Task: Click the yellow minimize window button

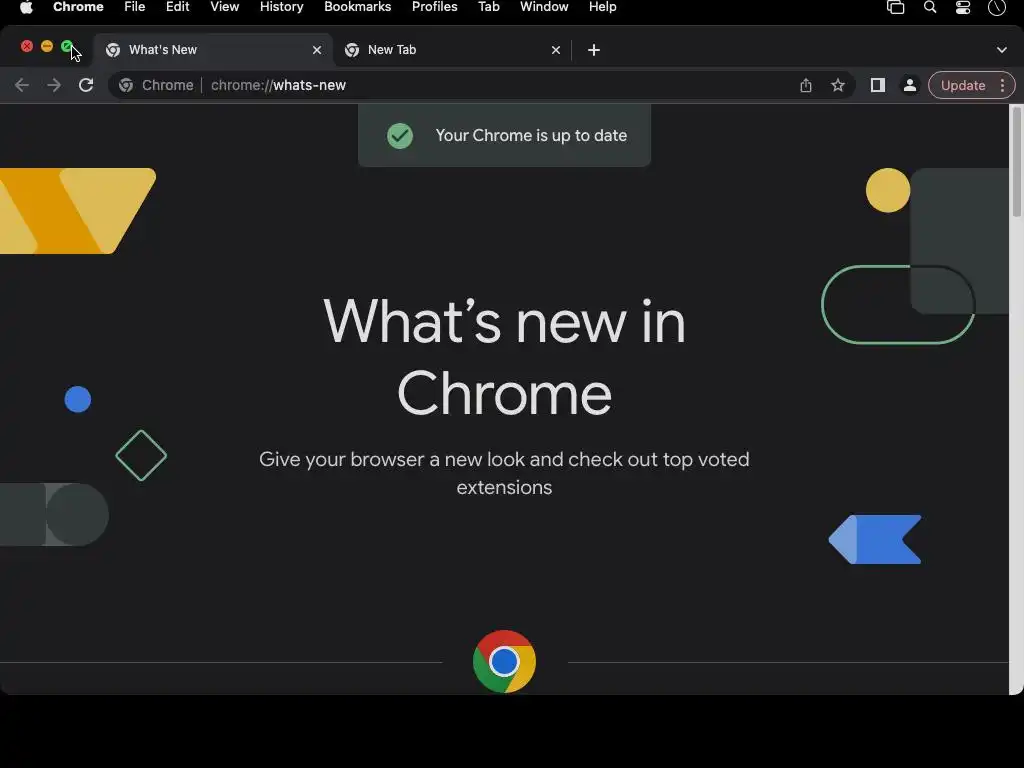Action: click(x=47, y=46)
